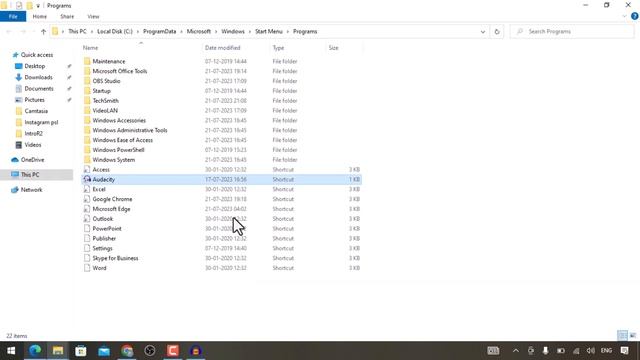Image resolution: width=640 pixels, height=360 pixels.
Task: Open the Home ribbon tab
Action: 40,16
